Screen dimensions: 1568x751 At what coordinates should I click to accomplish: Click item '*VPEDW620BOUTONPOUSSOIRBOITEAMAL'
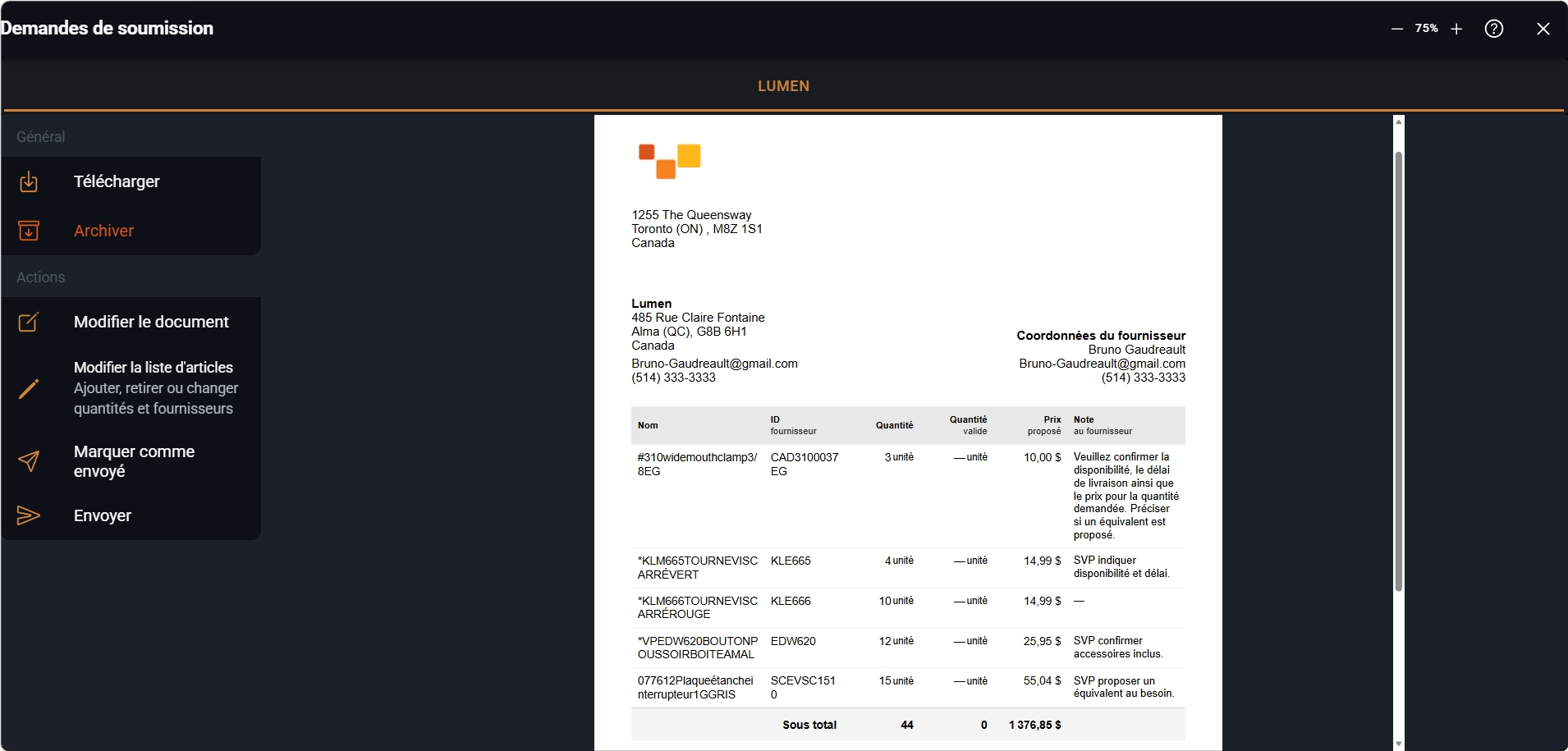click(698, 648)
